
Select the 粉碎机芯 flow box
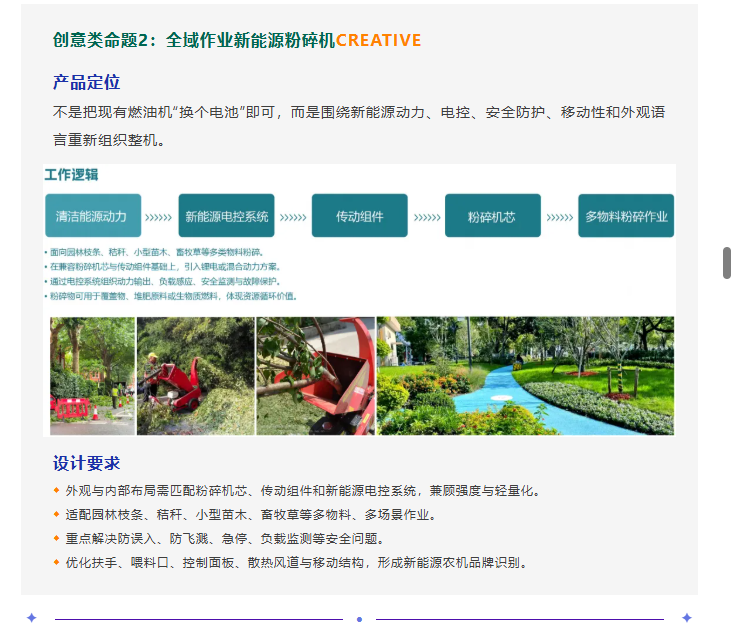click(x=493, y=216)
